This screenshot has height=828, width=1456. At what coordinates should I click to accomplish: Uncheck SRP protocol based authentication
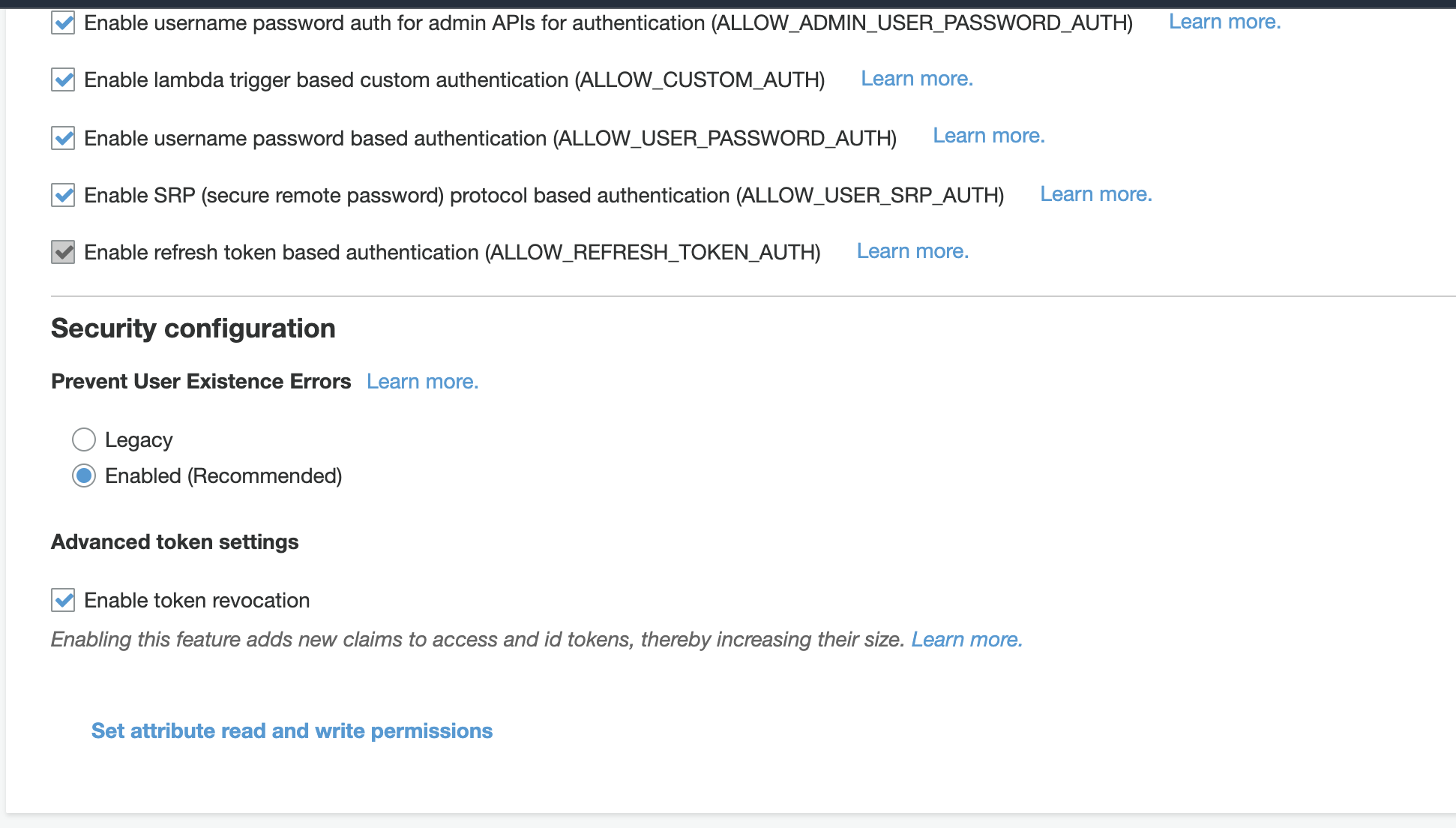click(x=63, y=195)
